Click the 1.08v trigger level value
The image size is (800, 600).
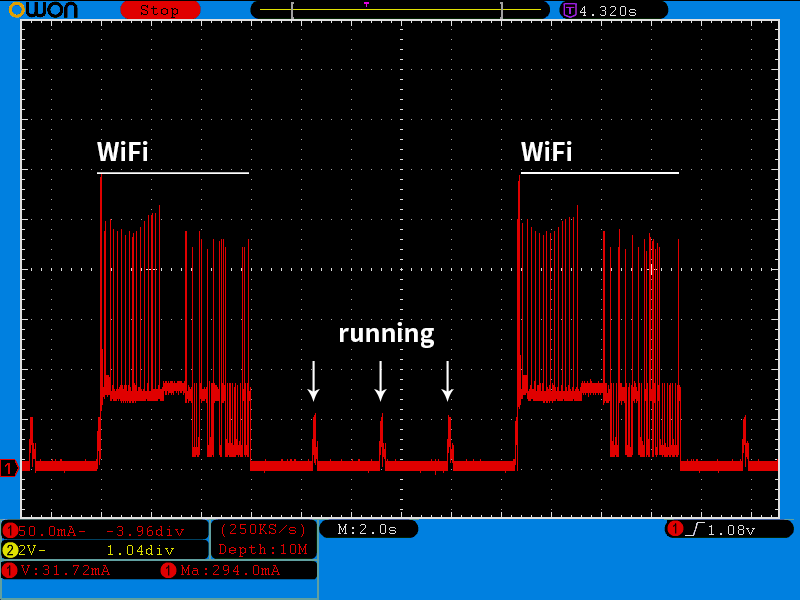pyautogui.click(x=735, y=529)
